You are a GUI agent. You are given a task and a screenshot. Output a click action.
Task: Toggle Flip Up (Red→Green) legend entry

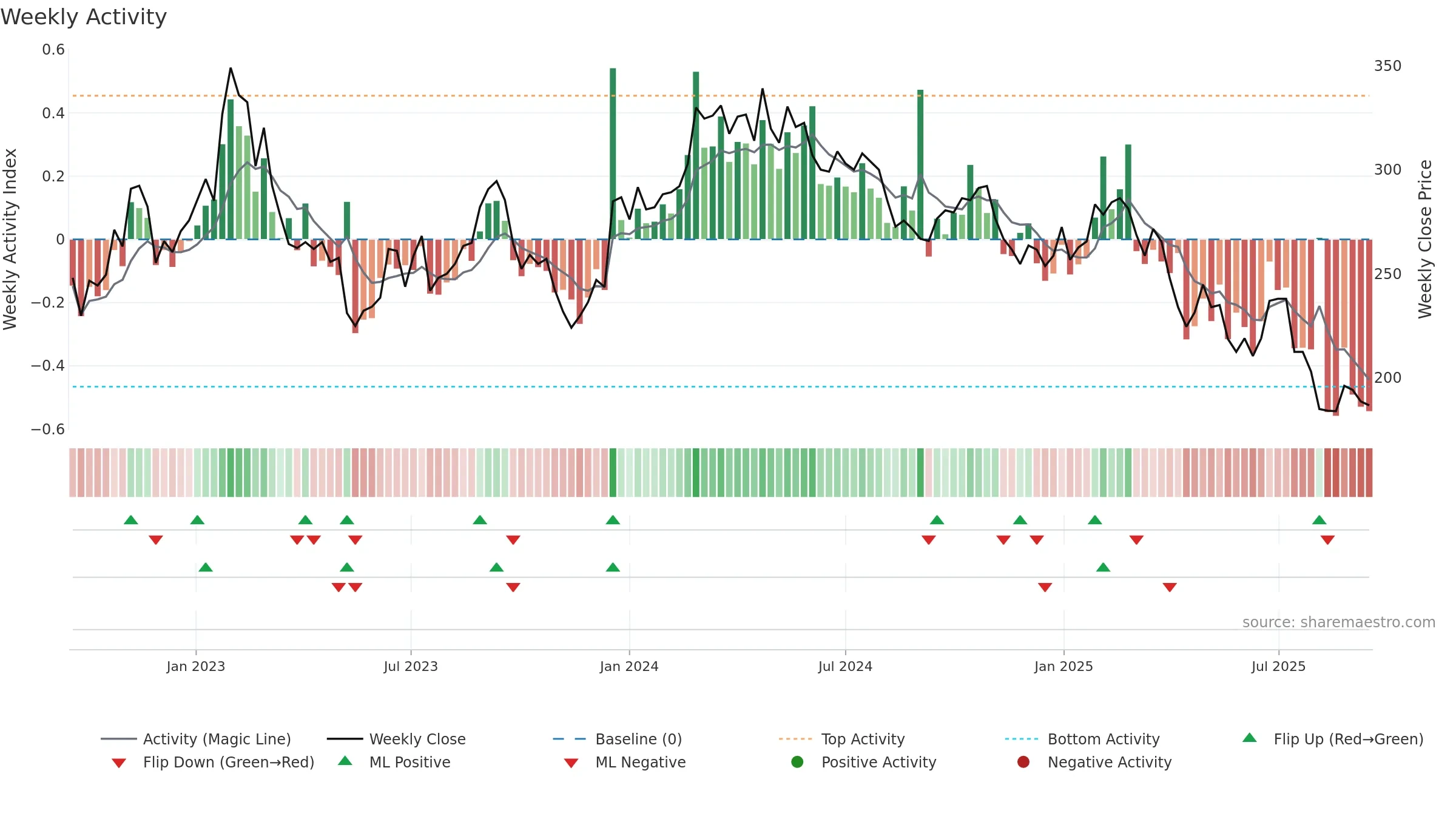pos(1332,739)
